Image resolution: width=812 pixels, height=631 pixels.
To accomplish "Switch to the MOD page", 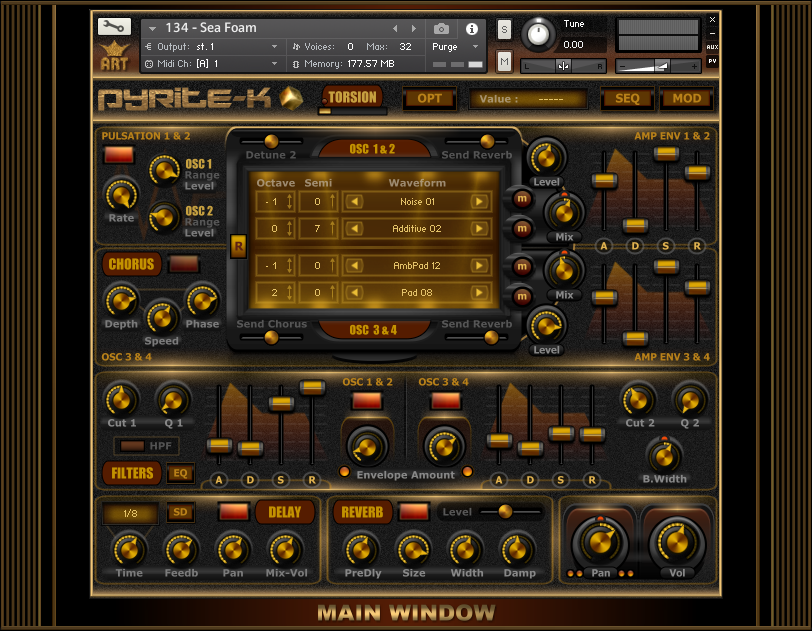I will (x=686, y=99).
